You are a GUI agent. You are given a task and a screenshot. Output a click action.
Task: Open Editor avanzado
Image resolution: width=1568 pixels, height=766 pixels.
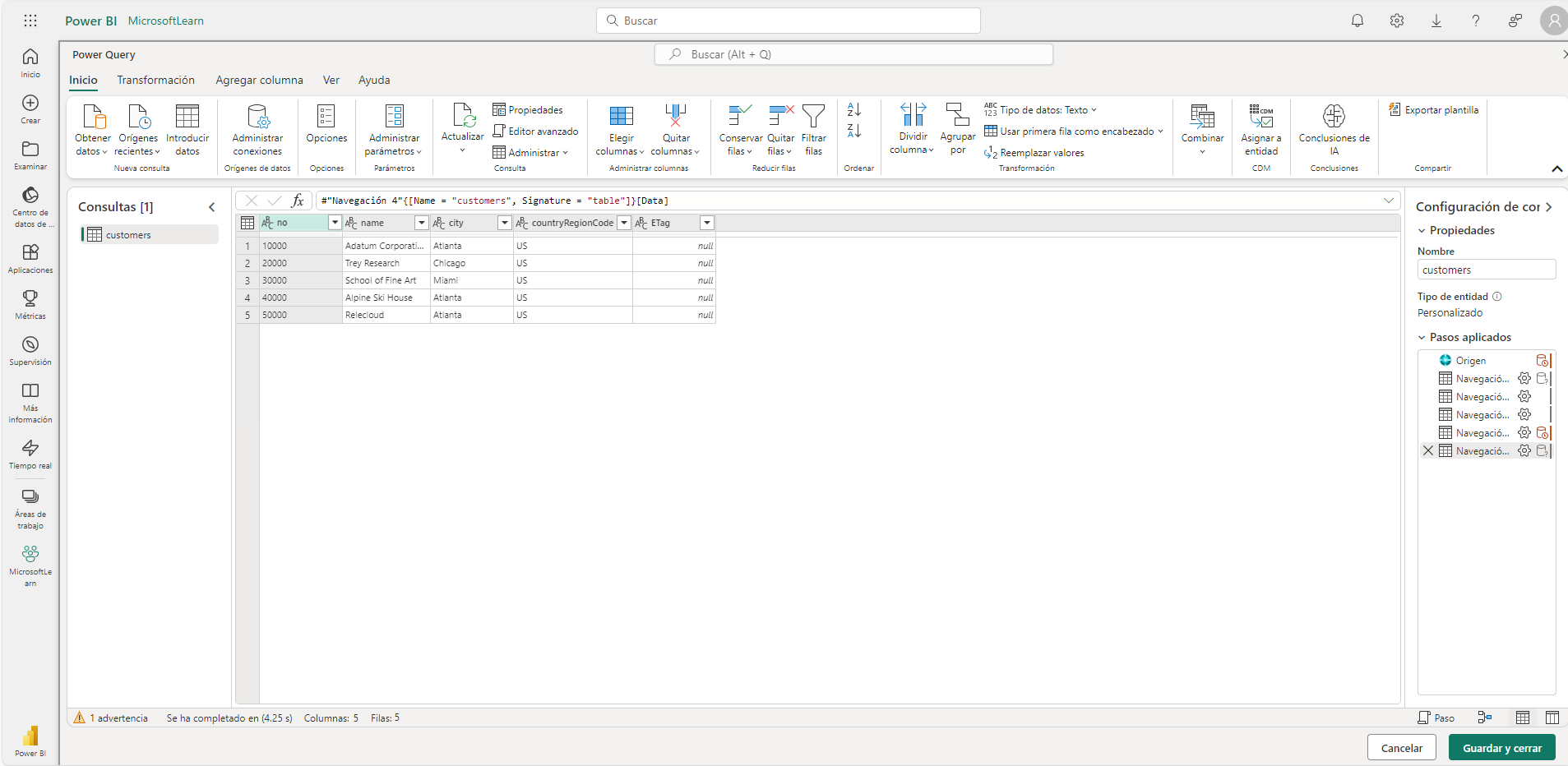(x=535, y=132)
